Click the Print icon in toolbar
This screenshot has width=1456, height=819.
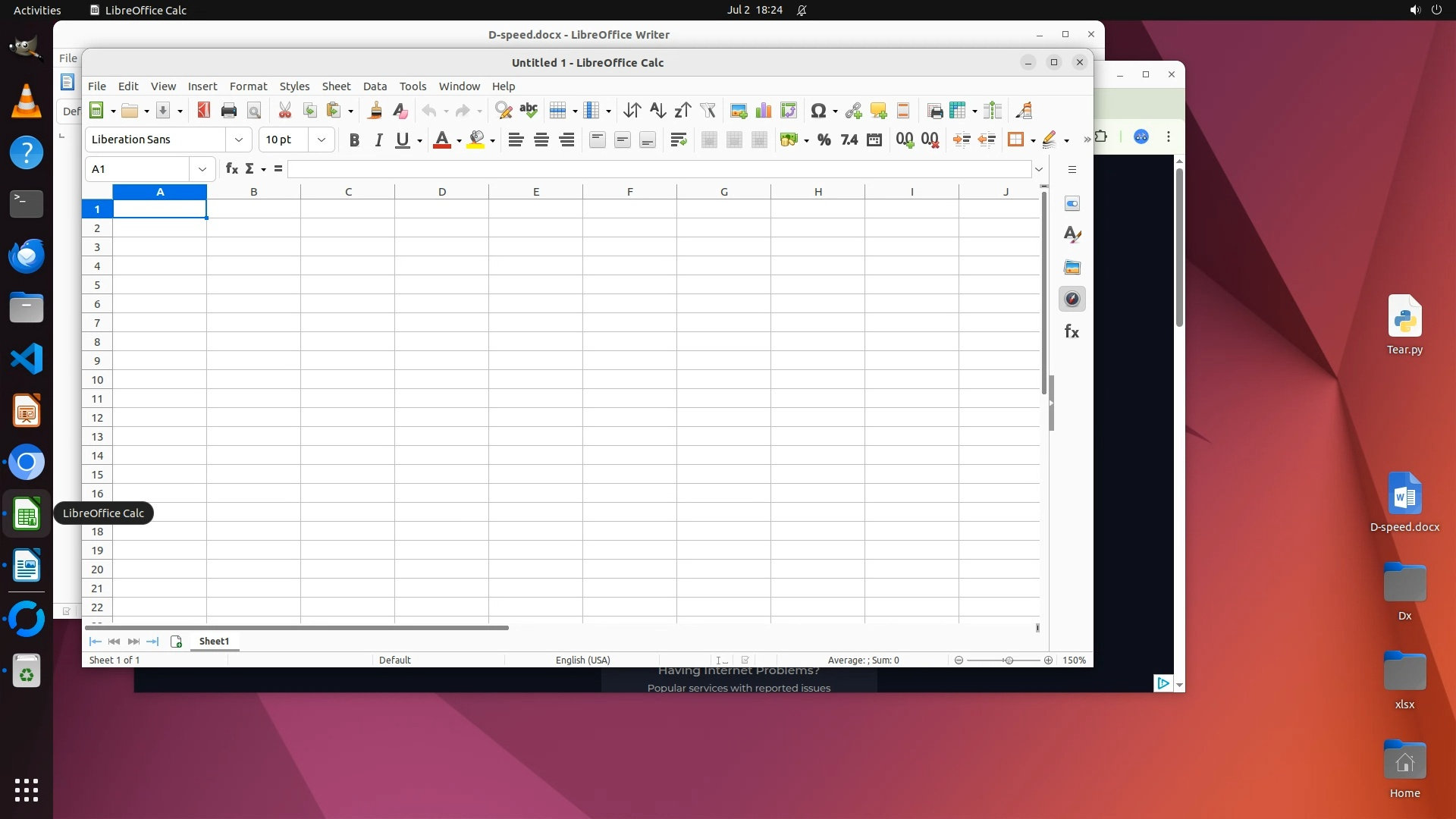[x=228, y=111]
